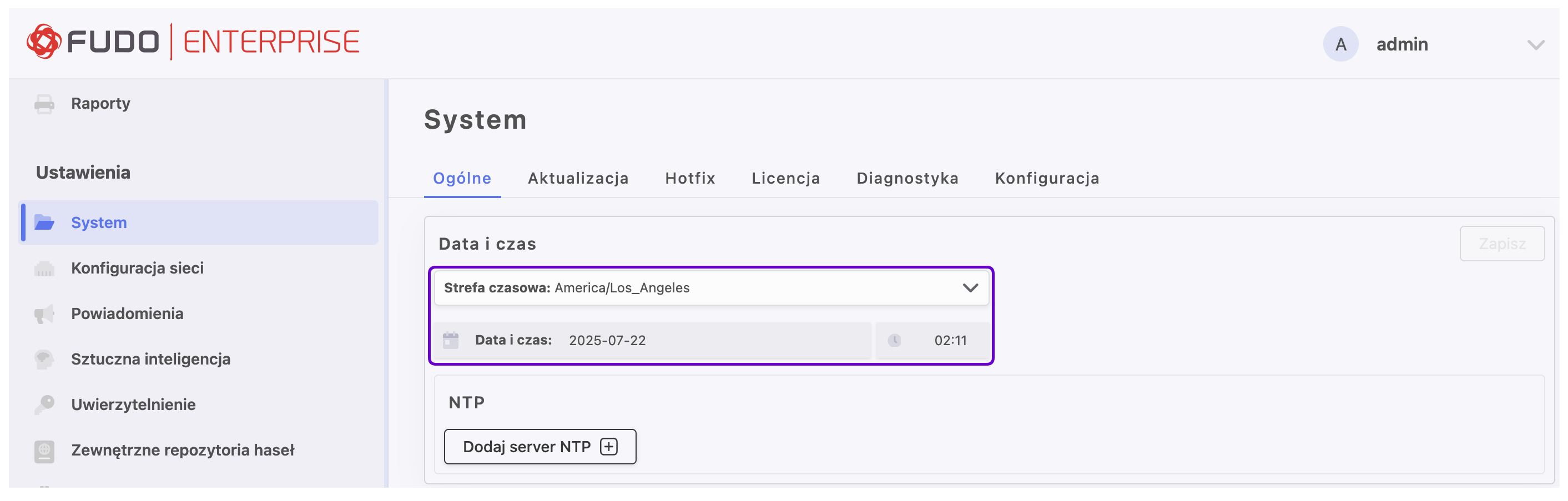Click the System folder icon in sidebar
Image resolution: width=1568 pixels, height=501 pixels.
pos(44,223)
